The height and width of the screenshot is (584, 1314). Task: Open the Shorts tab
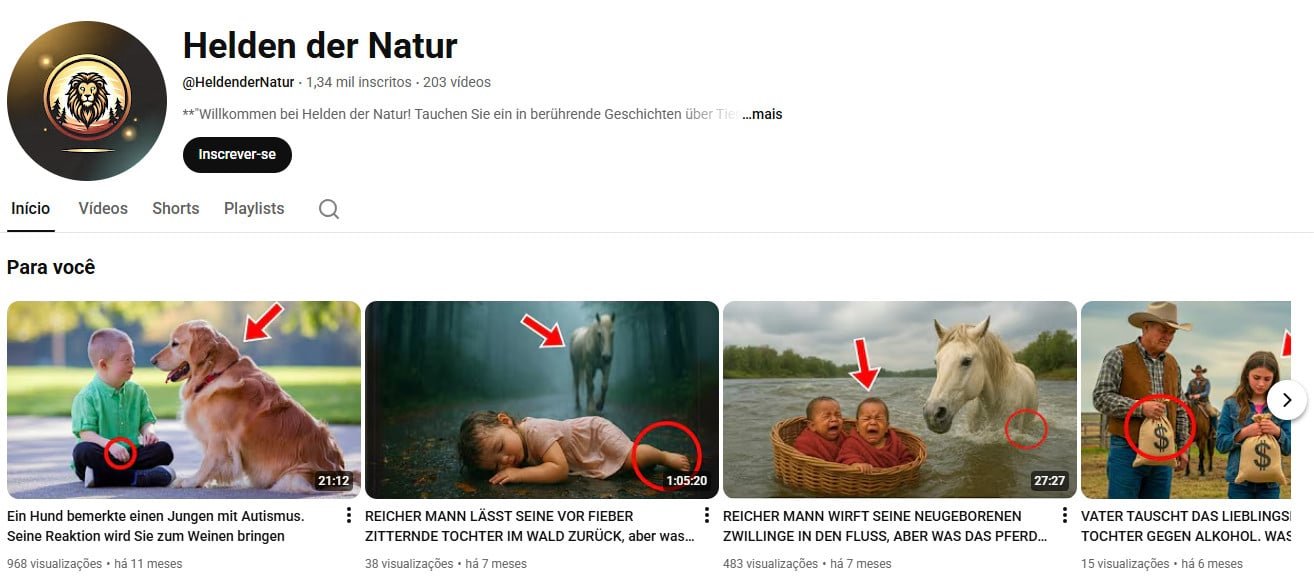[x=175, y=208]
